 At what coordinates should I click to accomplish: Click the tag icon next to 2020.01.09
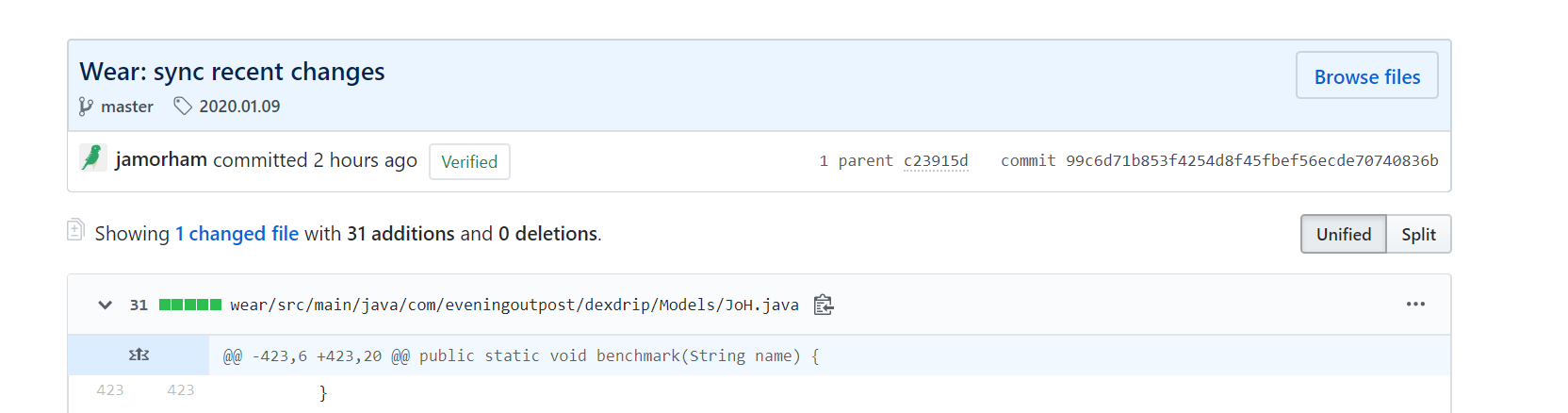(183, 107)
